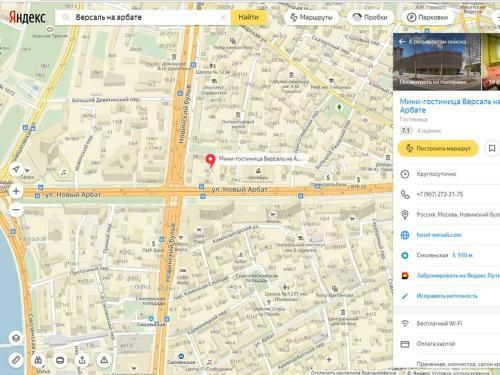
Task: Click the phone handset icon
Action: [x=405, y=194]
